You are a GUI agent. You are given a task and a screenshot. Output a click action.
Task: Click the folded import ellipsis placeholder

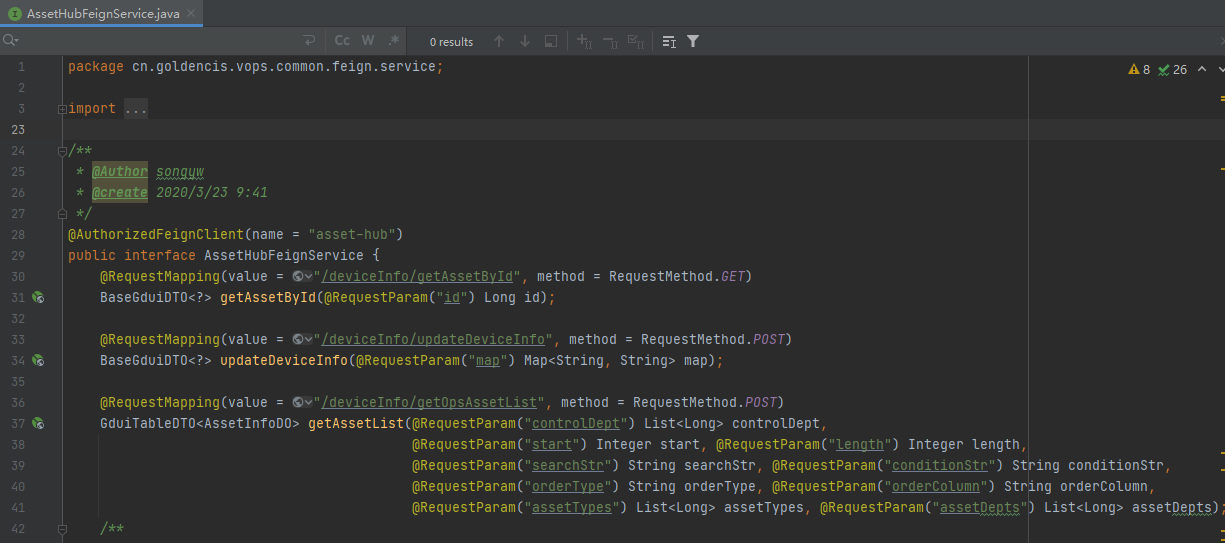pyautogui.click(x=136, y=109)
